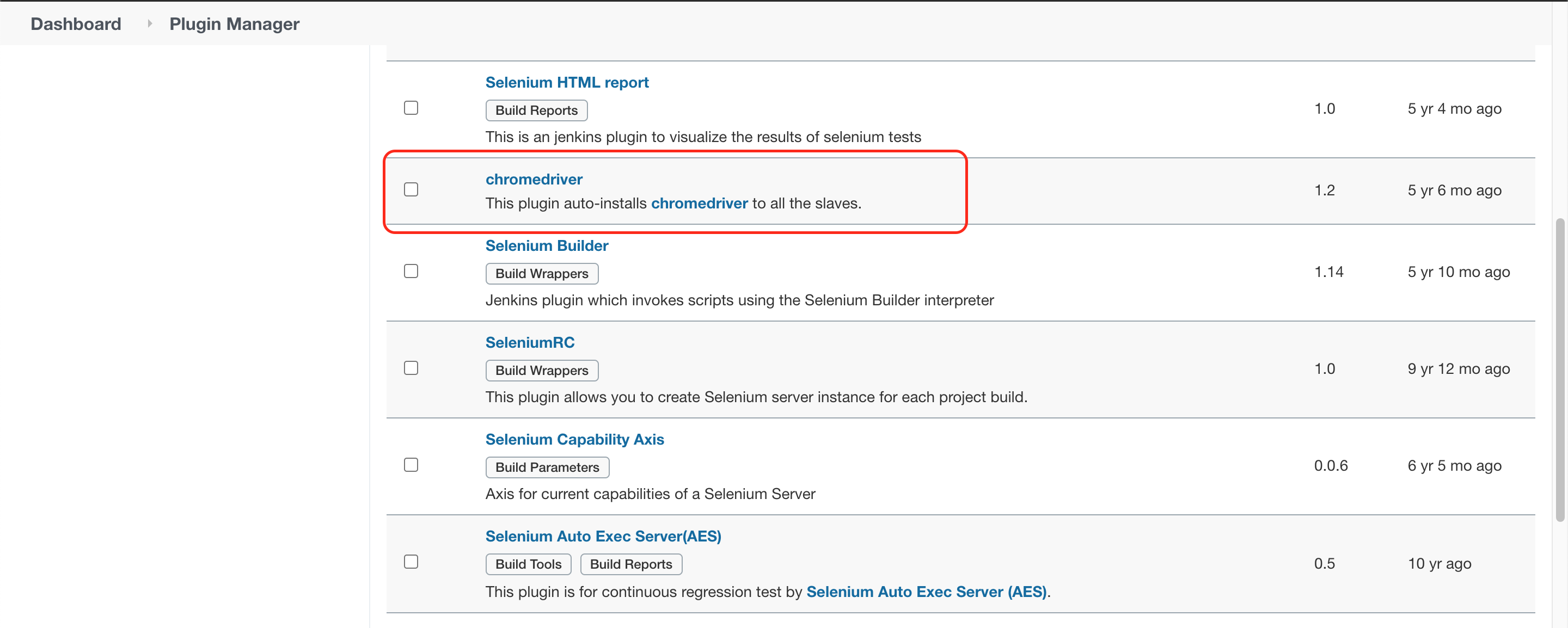
Task: Click the Plugin Manager breadcrumb
Action: click(x=234, y=24)
